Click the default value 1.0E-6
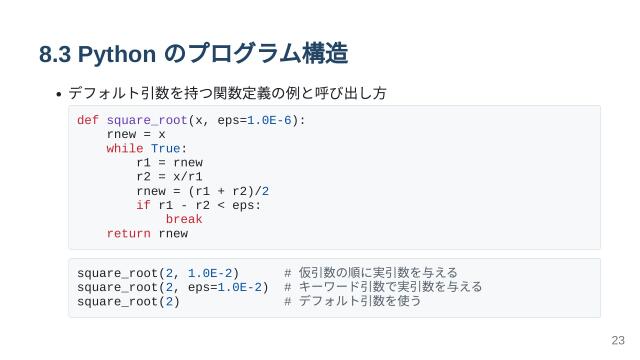This screenshot has height=360, width=640. coord(269,120)
